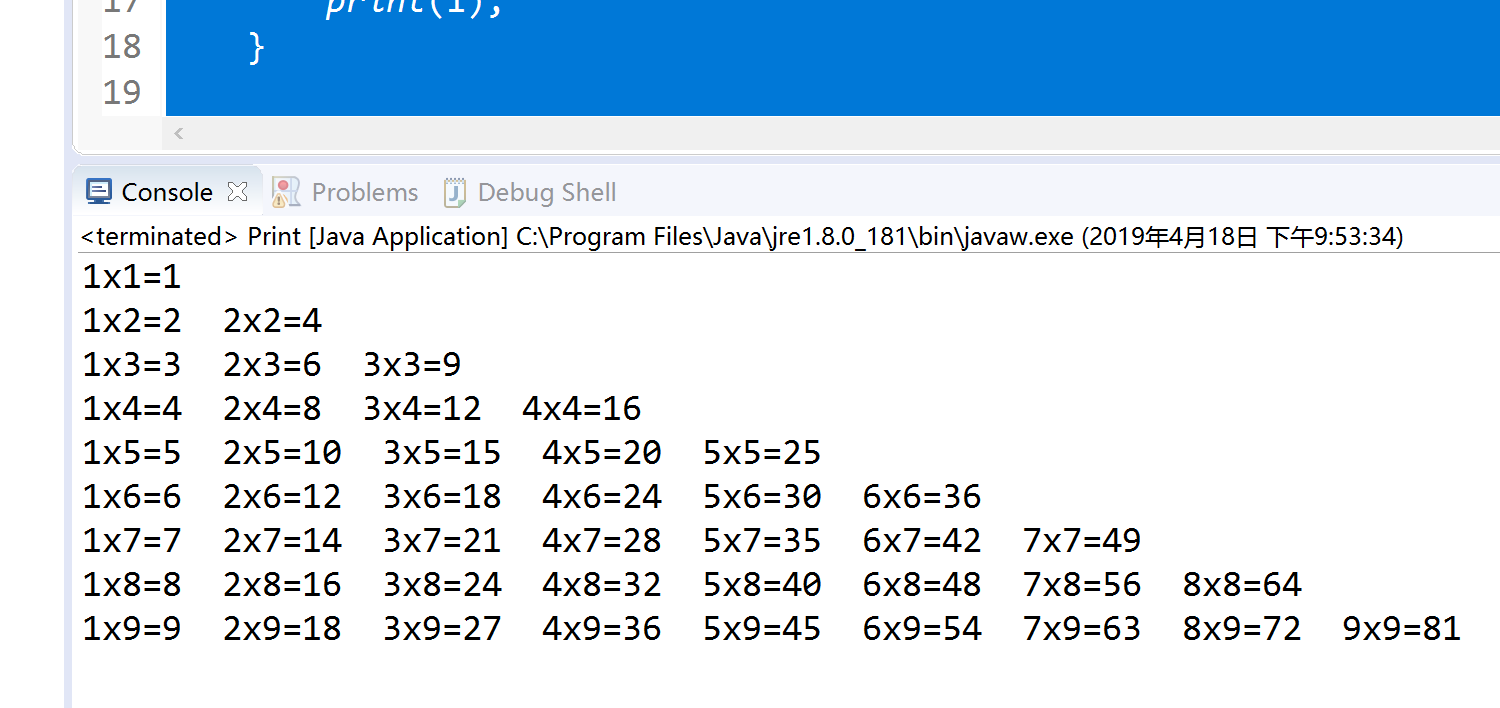Click console output 1x3=3

[132, 365]
